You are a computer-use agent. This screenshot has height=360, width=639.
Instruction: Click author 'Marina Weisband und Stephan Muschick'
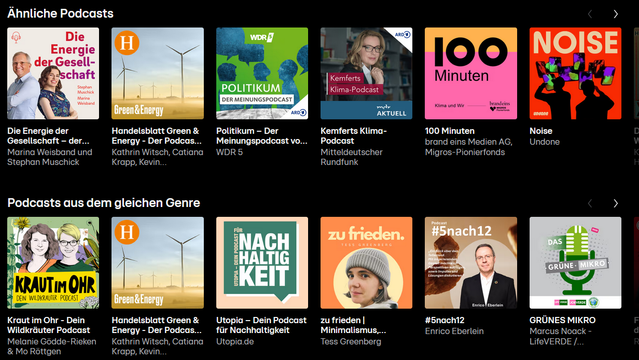pyautogui.click(x=50, y=157)
